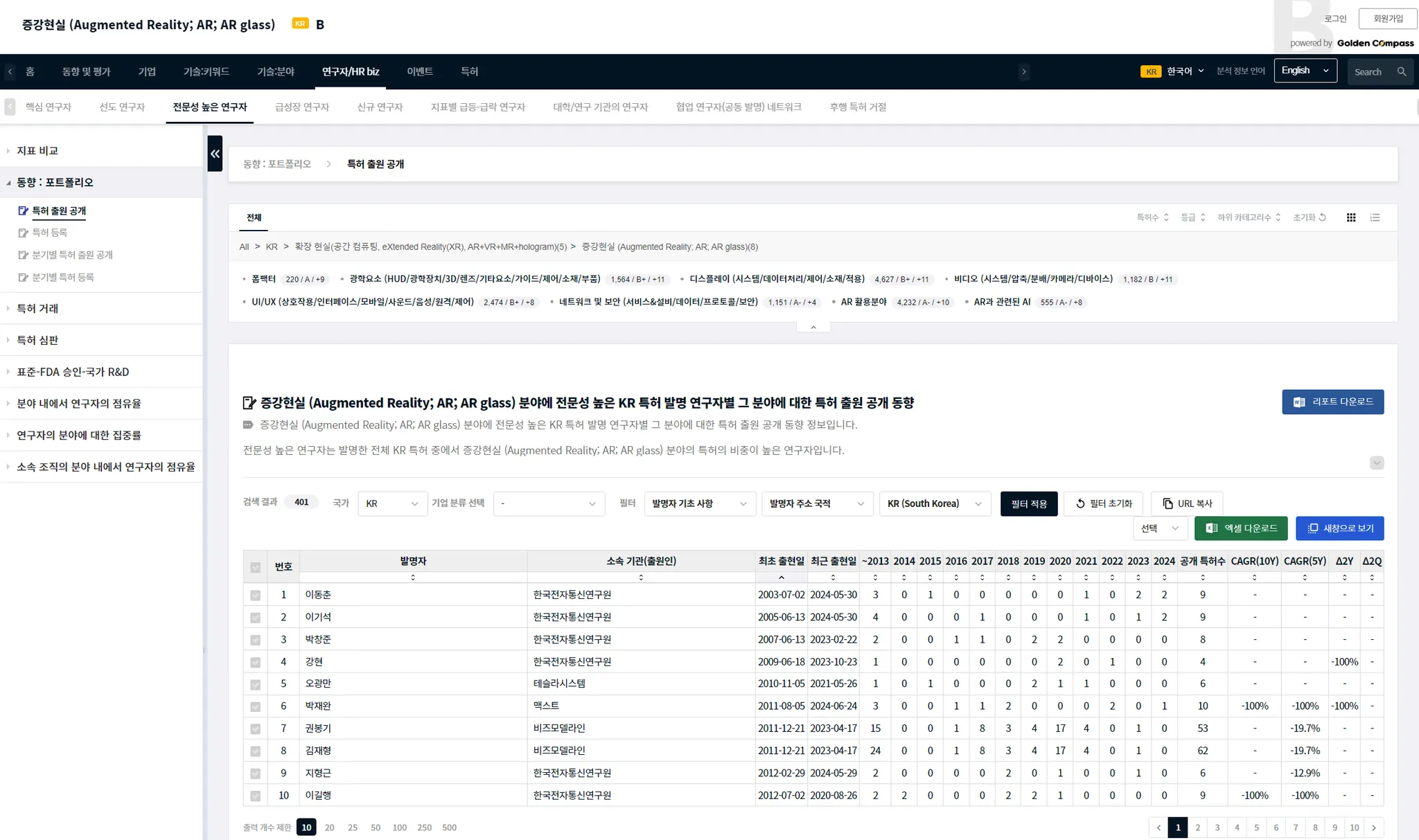This screenshot has height=840, width=1419.
Task: Go to next page arrow in pagination
Action: pos(1374,828)
